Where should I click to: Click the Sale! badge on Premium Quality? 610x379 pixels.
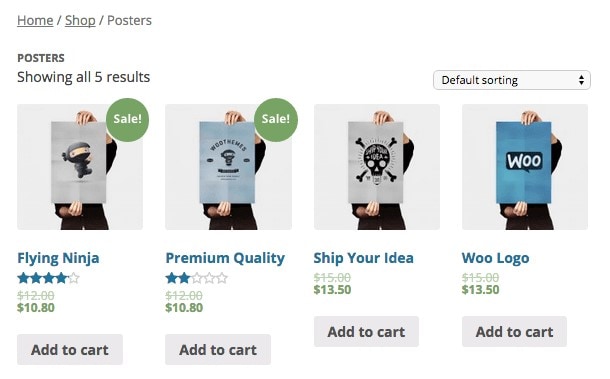pyautogui.click(x=275, y=119)
